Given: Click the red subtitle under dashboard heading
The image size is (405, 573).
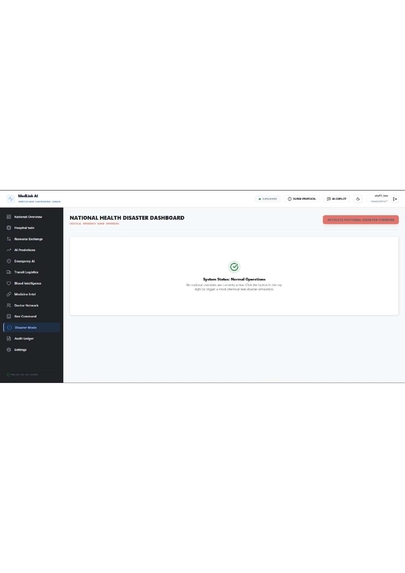Looking at the screenshot, I should 94,224.
